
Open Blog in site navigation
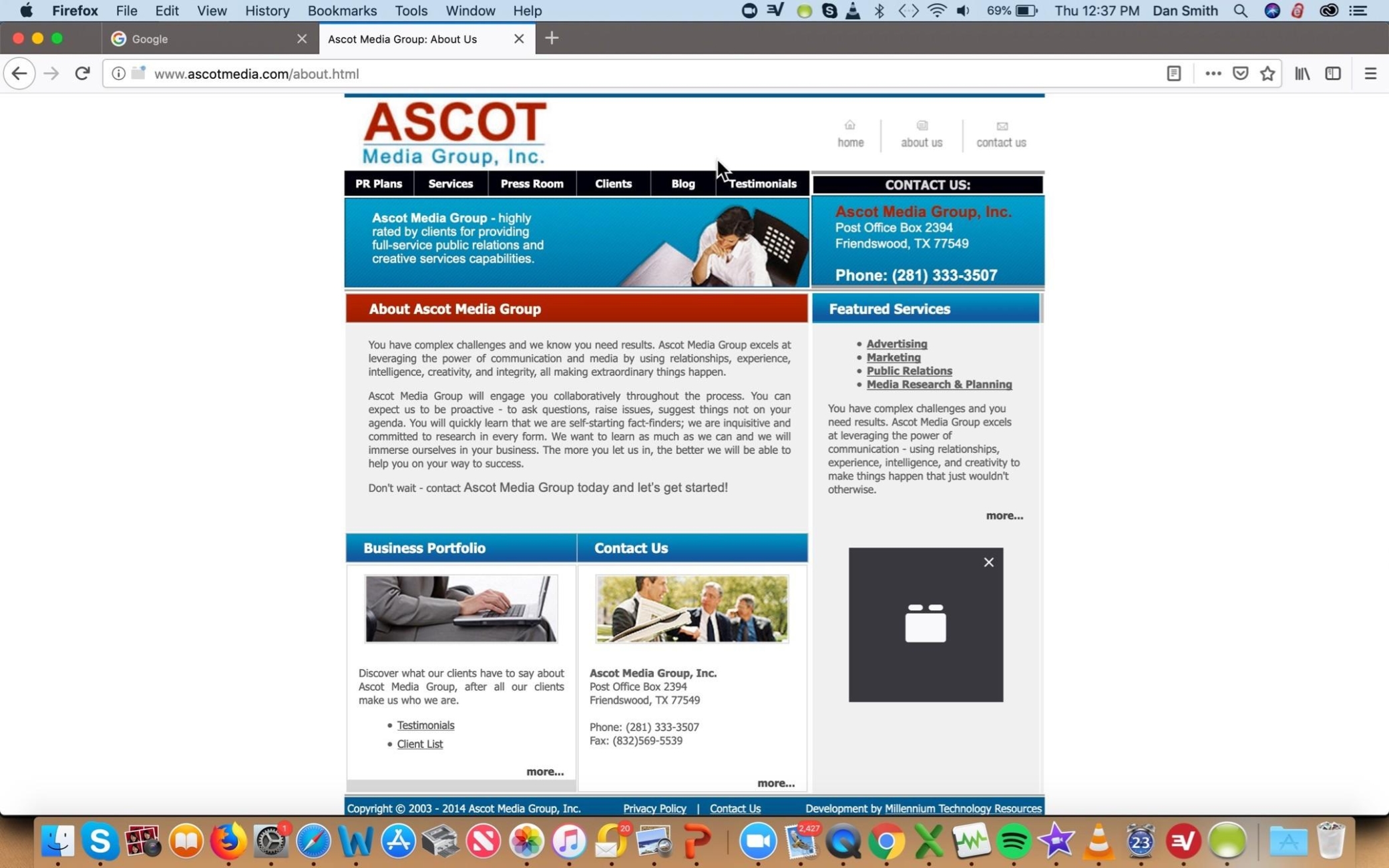682,184
